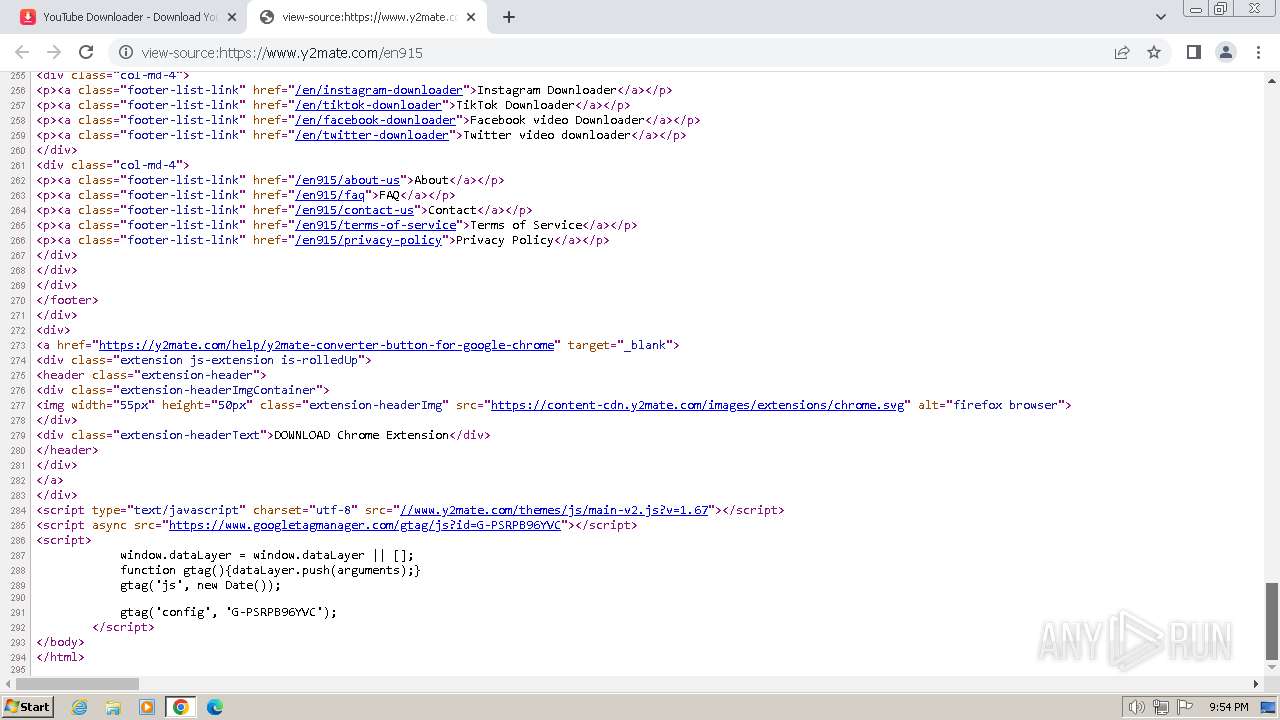Bookmark this tab with star icon

coord(1154,52)
